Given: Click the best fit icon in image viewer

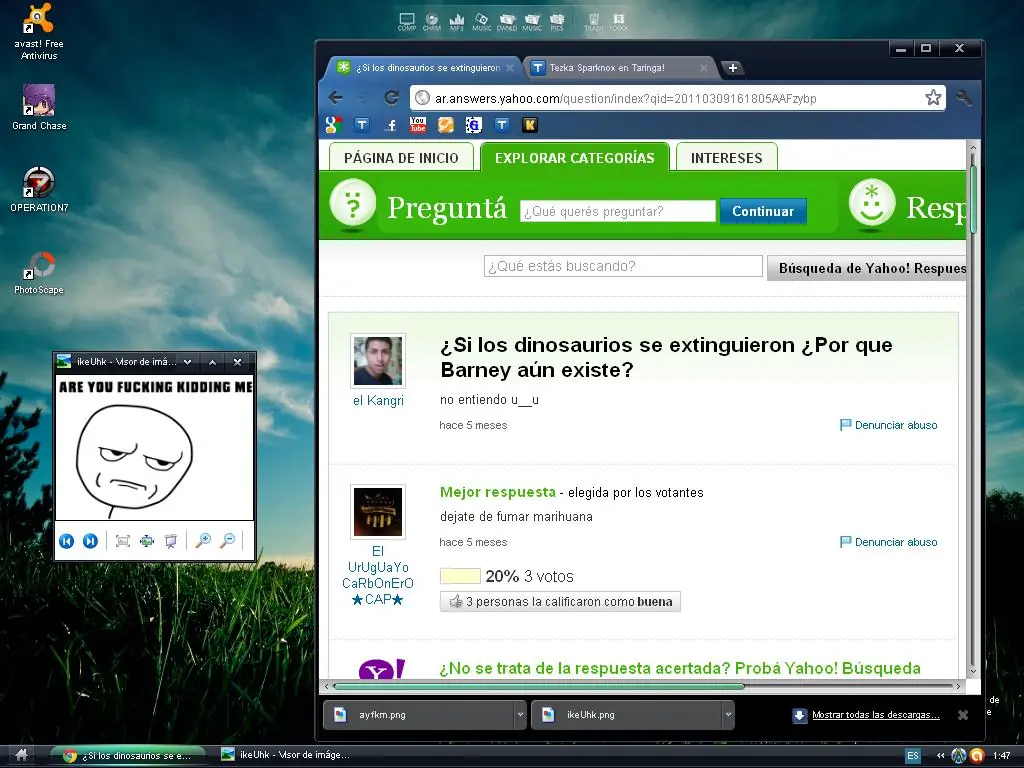Looking at the screenshot, I should 147,541.
